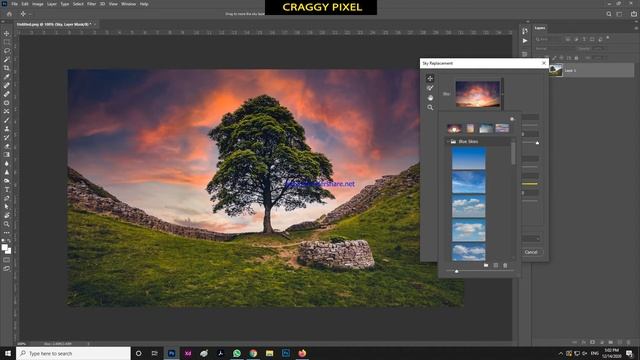640x360 pixels.
Task: Select Layer 1 in Layers panel
Action: pyautogui.click(x=592, y=71)
